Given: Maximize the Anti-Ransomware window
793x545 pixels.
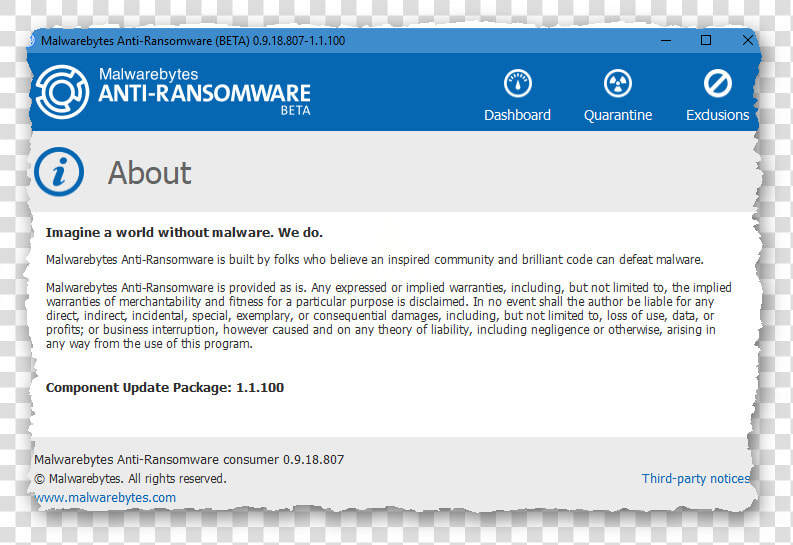Looking at the screenshot, I should tap(706, 40).
